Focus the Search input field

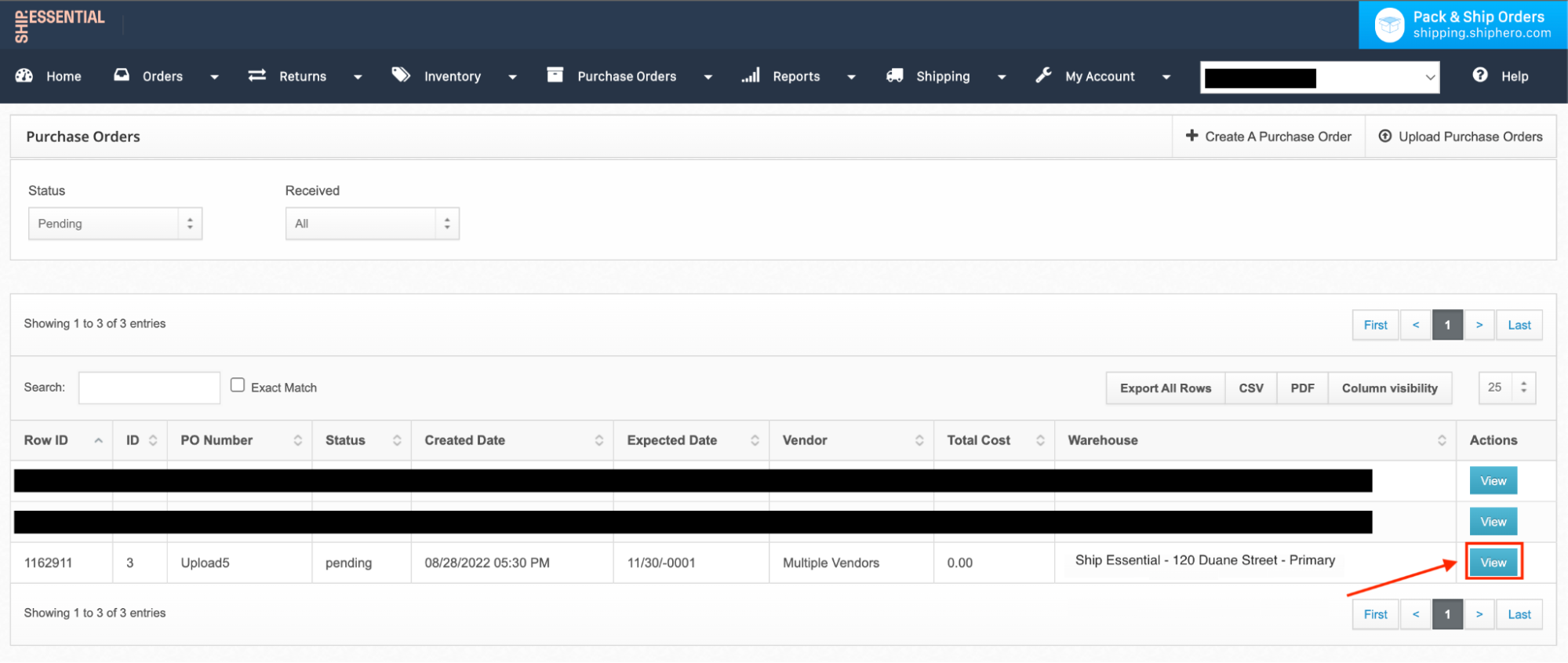coord(149,388)
